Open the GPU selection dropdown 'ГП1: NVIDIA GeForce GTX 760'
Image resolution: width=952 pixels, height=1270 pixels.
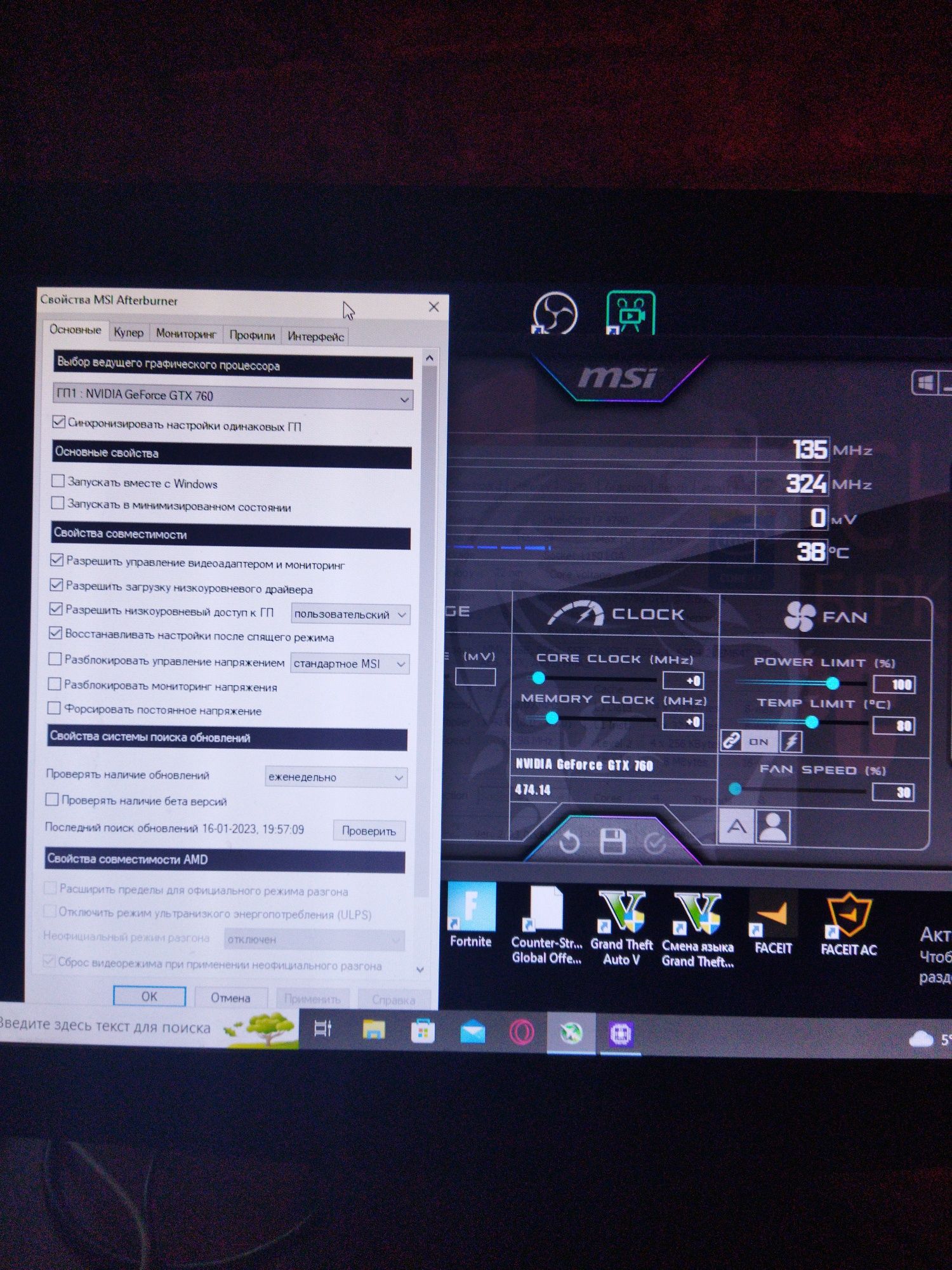pyautogui.click(x=233, y=396)
